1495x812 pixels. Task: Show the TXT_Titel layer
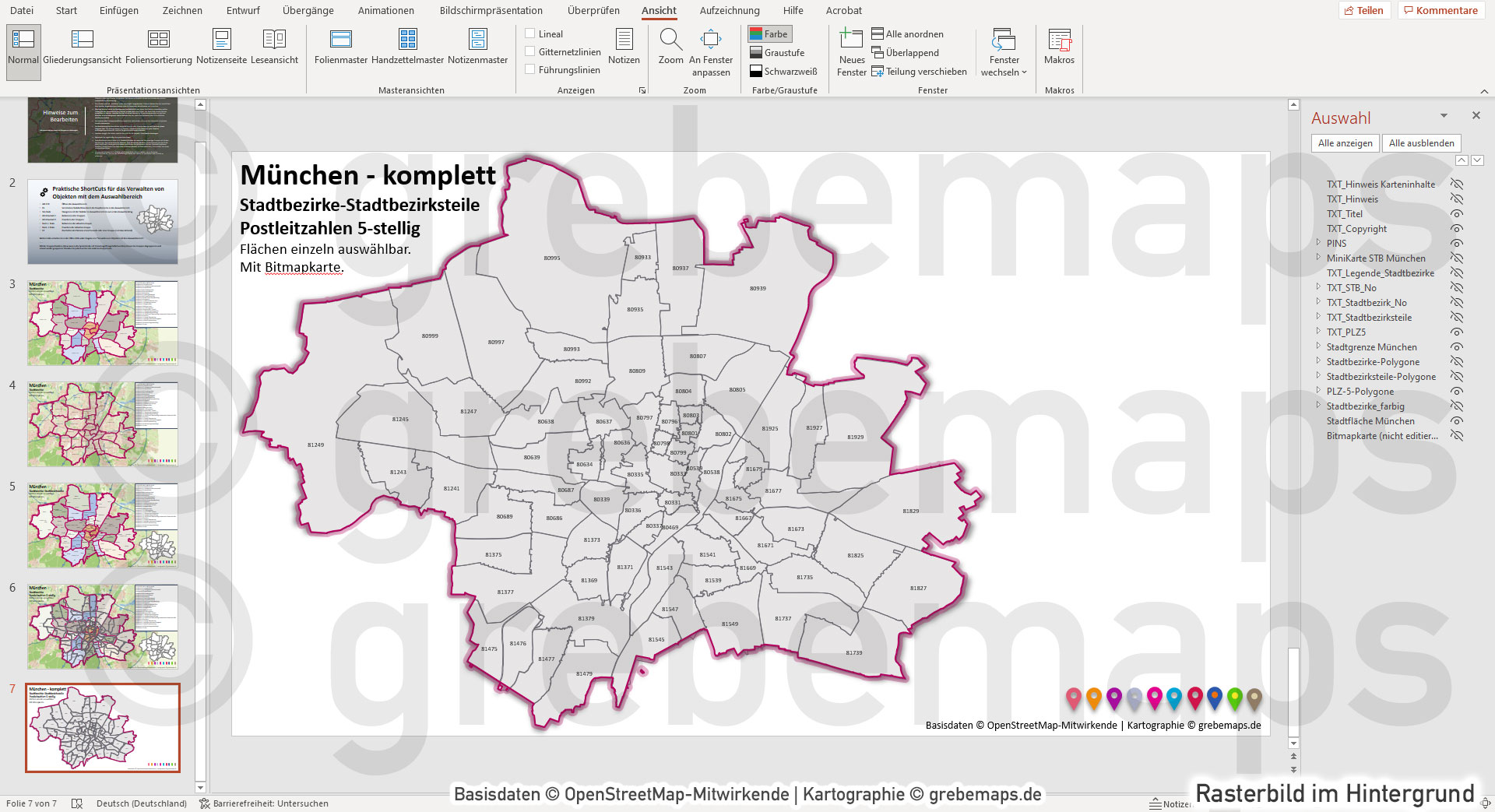(x=1456, y=213)
